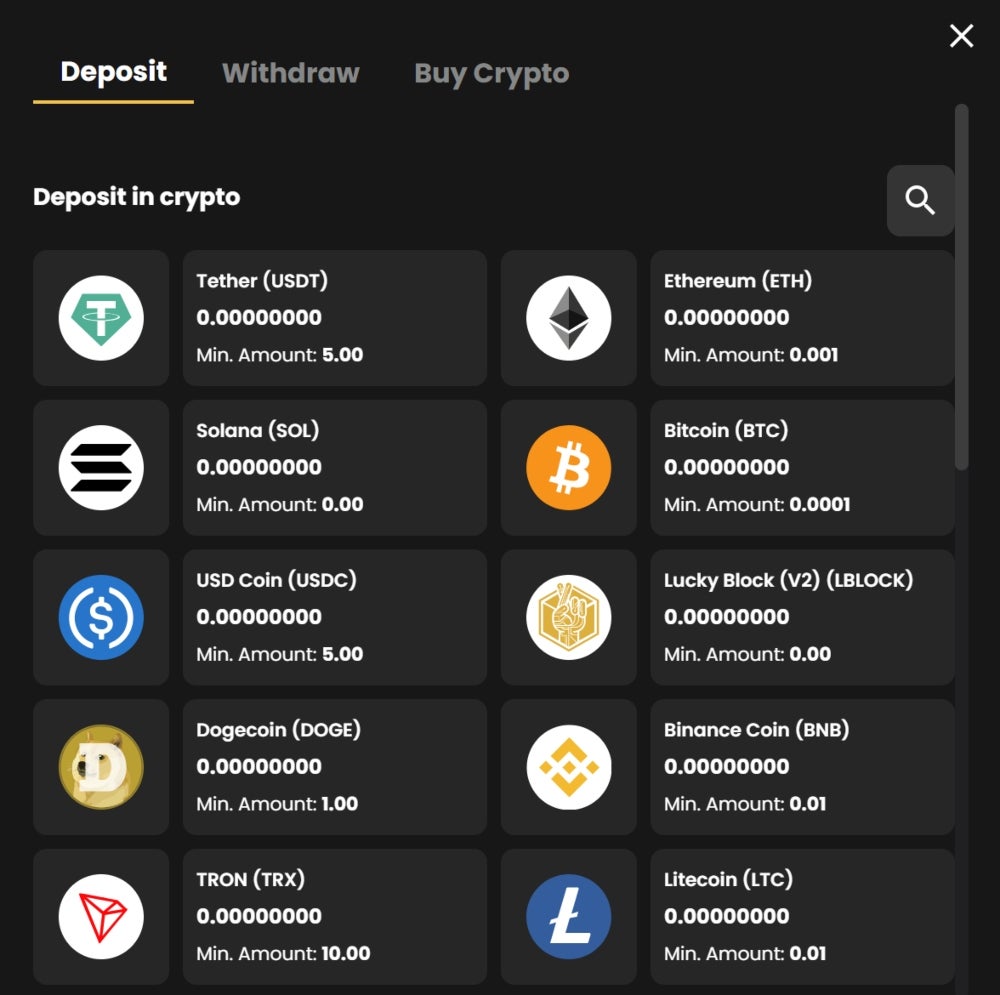Choose the TRON (TRX) deposit card
This screenshot has width=1000, height=995.
pyautogui.click(x=335, y=917)
